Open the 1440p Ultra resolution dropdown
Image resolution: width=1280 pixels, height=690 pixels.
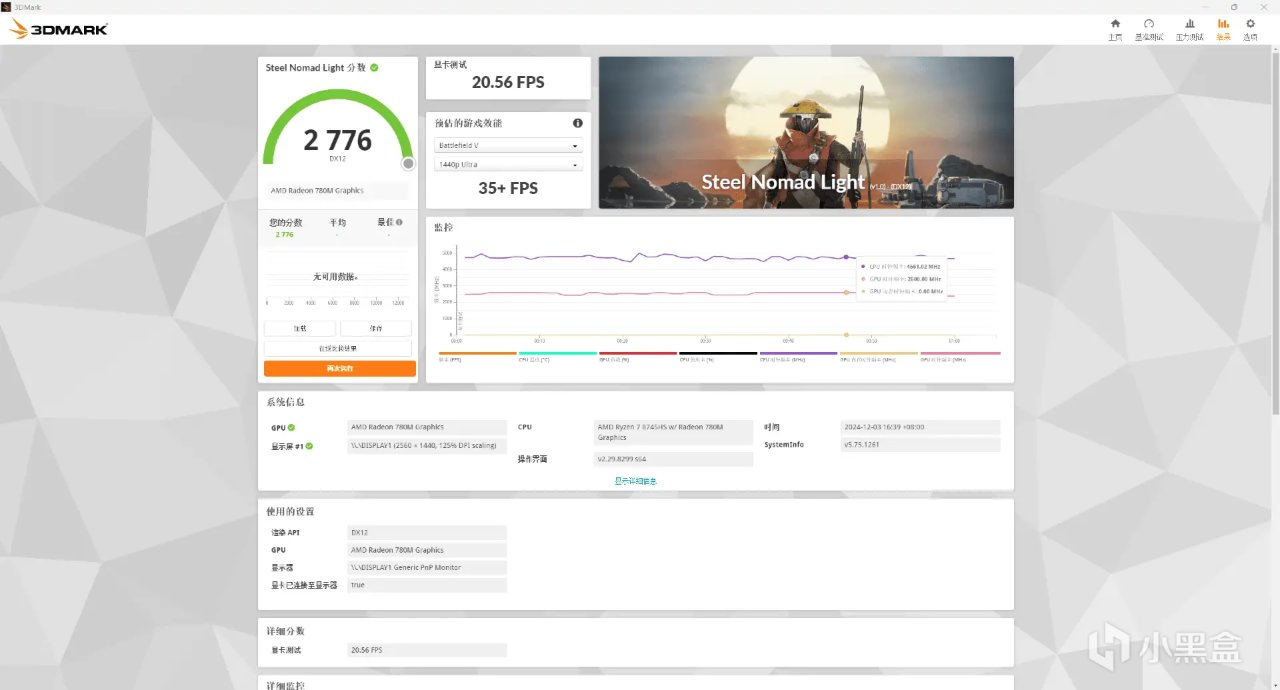point(508,165)
